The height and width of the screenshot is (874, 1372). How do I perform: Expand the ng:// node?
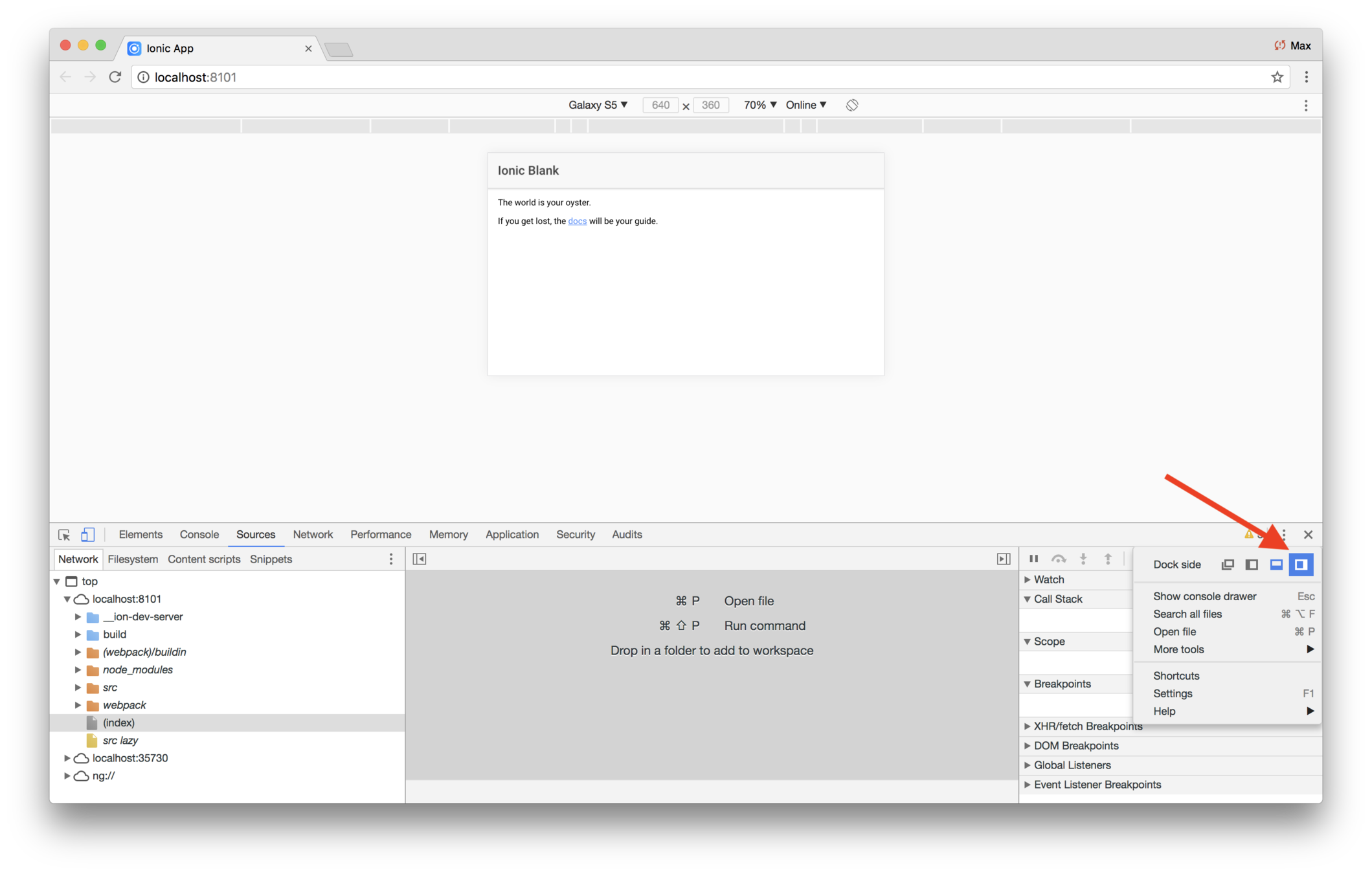coord(67,775)
